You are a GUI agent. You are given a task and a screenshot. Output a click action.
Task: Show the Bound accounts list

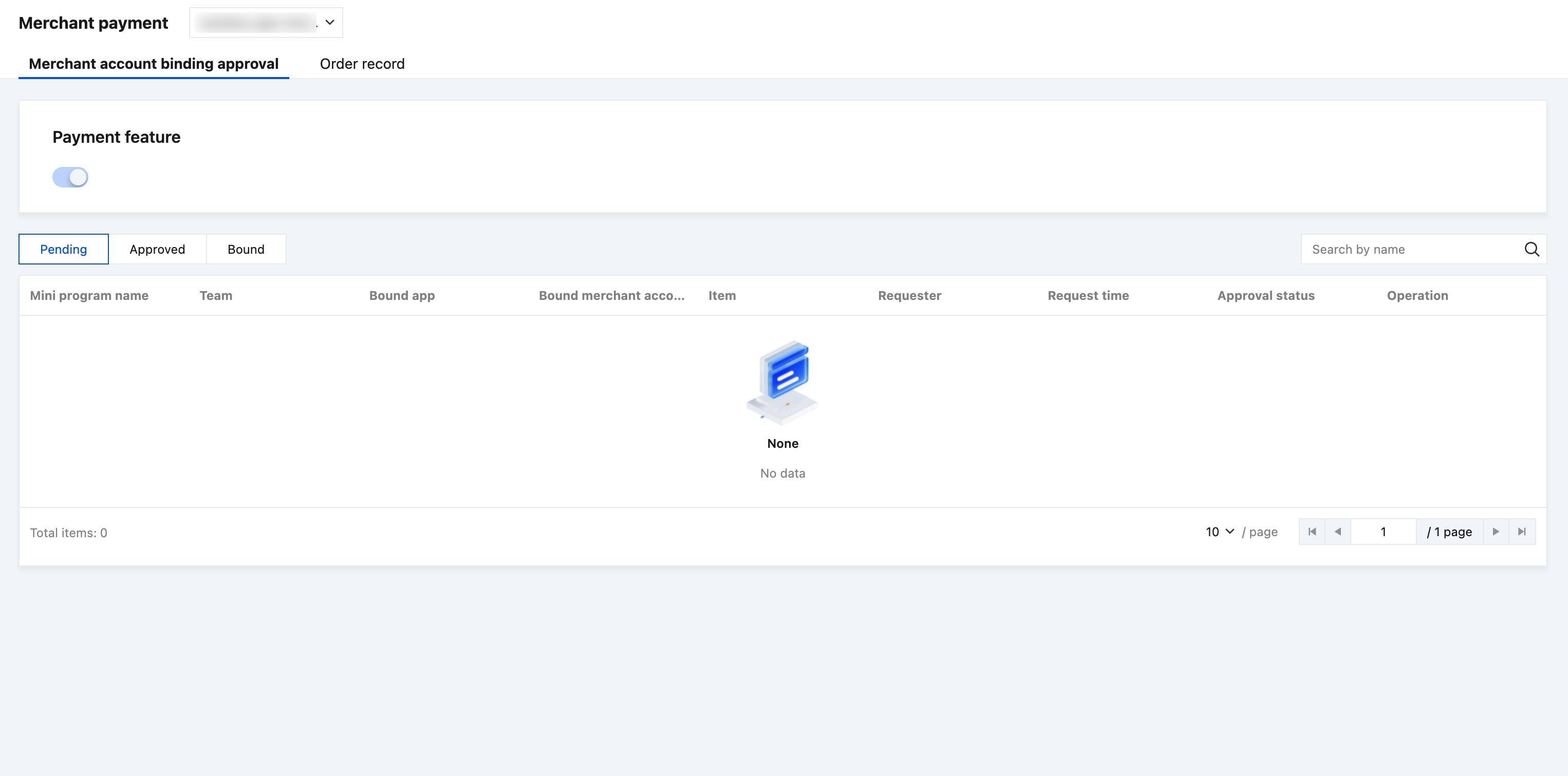[246, 249]
